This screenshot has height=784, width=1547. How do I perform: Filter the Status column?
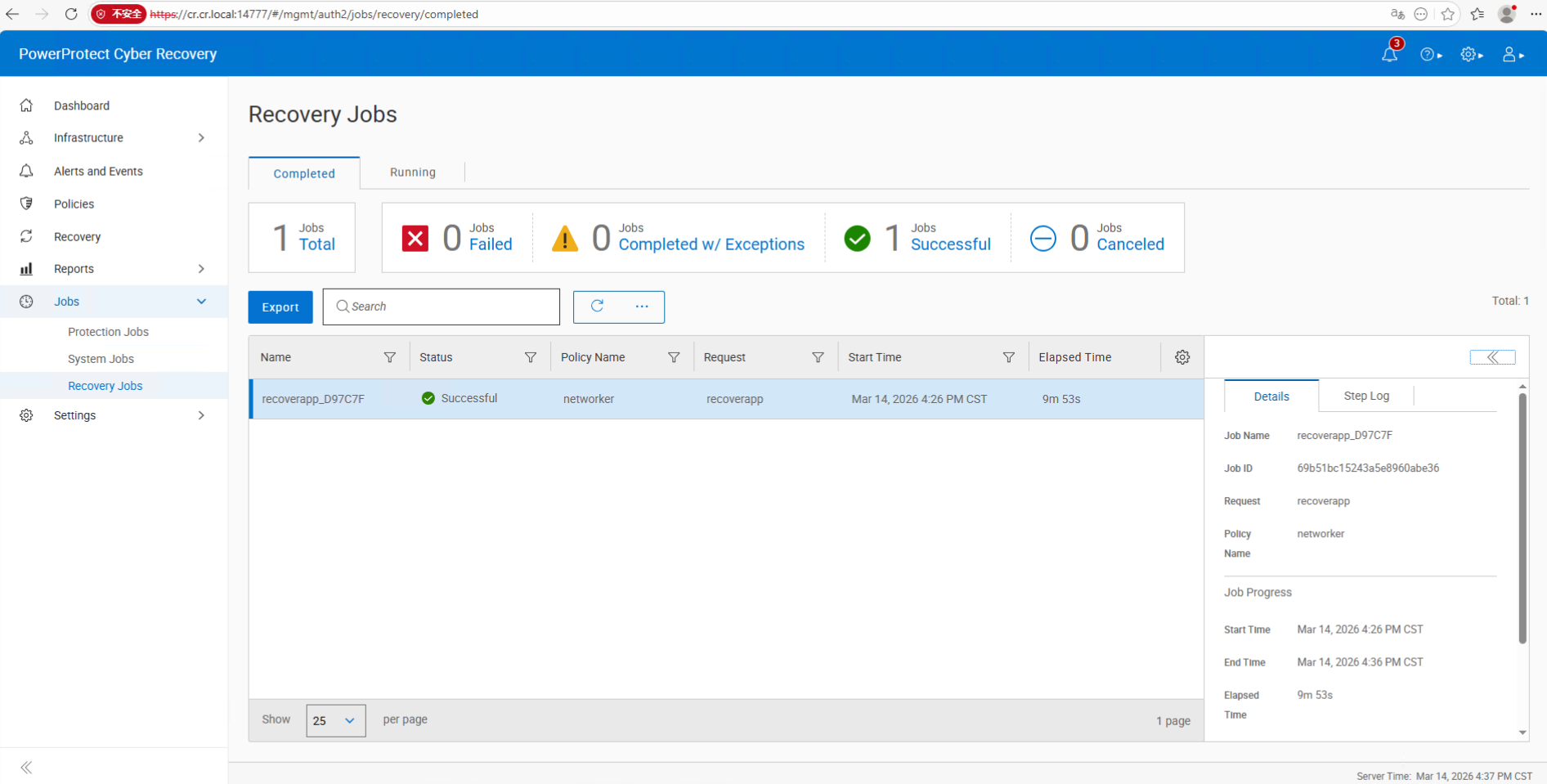531,357
